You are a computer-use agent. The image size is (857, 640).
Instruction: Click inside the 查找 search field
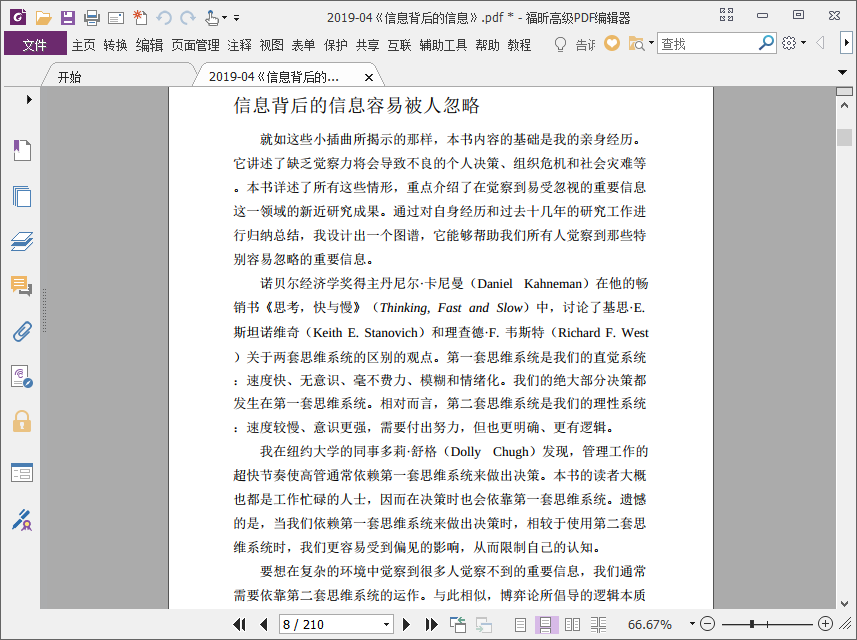coord(707,43)
